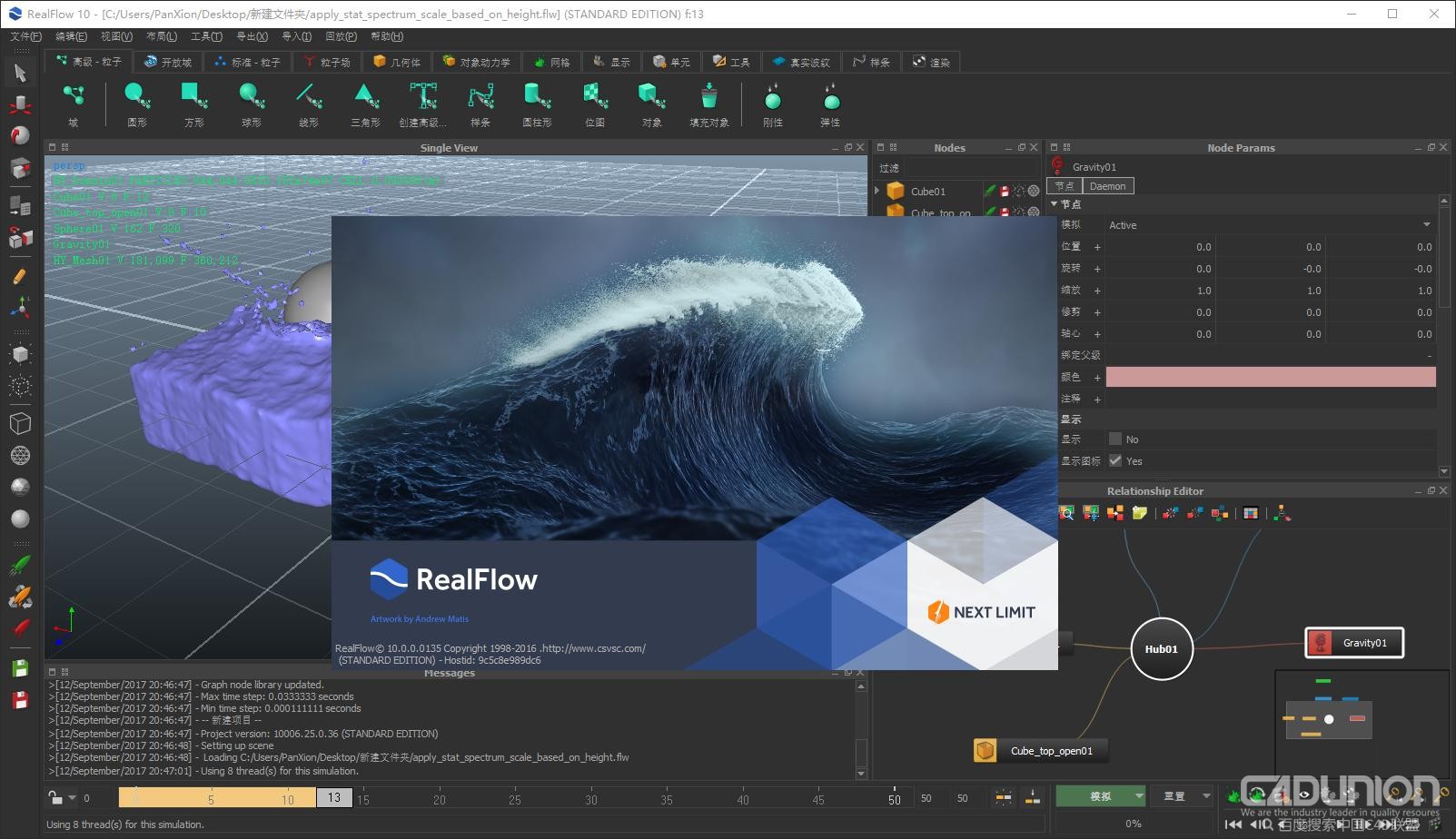Click the green save disk icon in sidebar

pos(20,668)
